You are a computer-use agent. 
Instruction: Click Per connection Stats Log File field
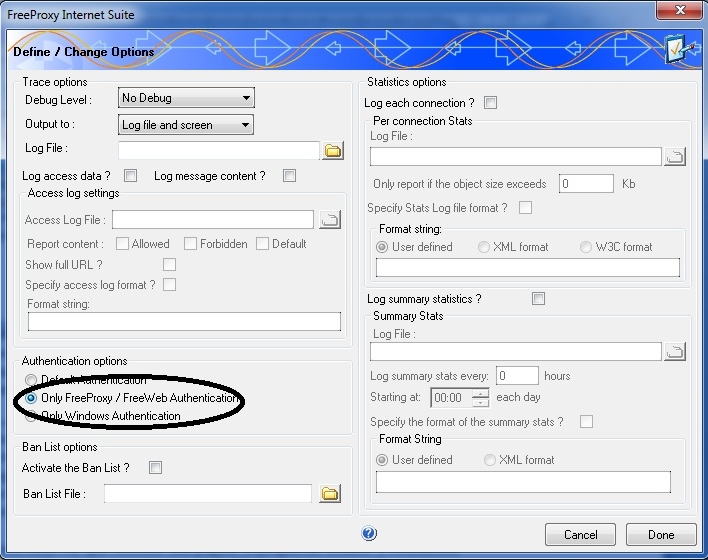point(516,157)
